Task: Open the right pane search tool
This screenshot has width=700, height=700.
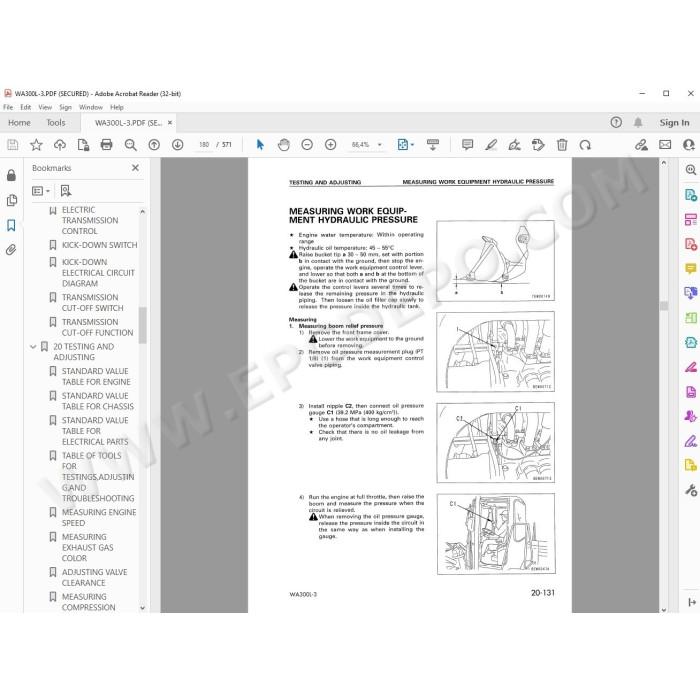Action: coord(691,170)
